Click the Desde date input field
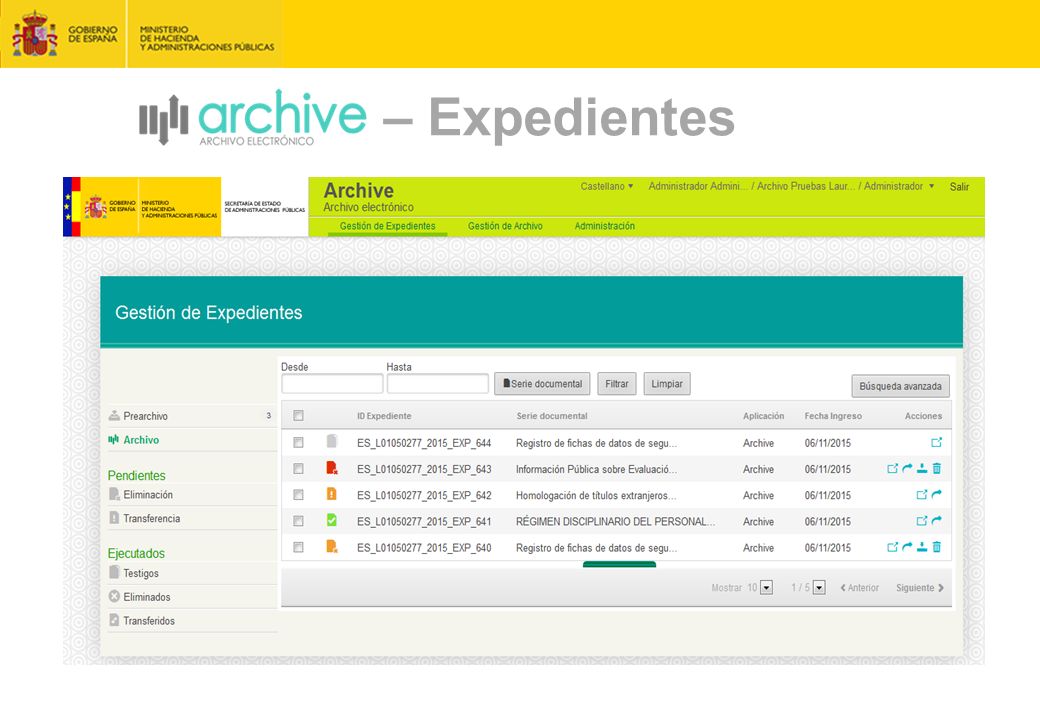Image resolution: width=1040 pixels, height=720 pixels. click(332, 384)
